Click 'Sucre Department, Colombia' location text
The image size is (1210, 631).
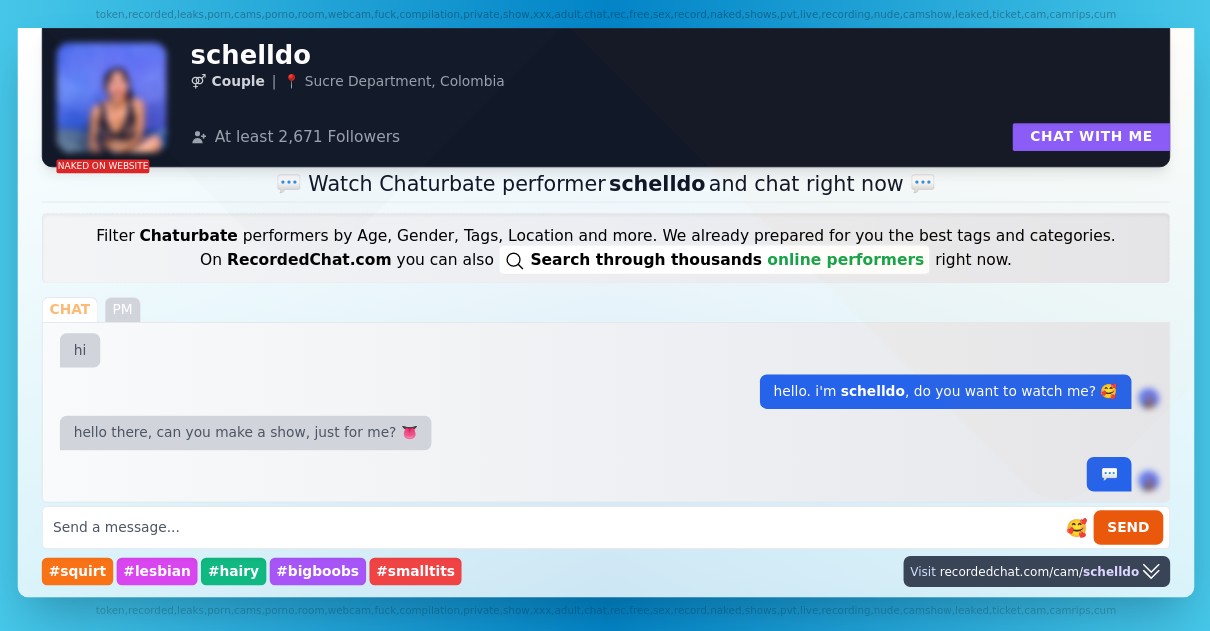pyautogui.click(x=404, y=81)
